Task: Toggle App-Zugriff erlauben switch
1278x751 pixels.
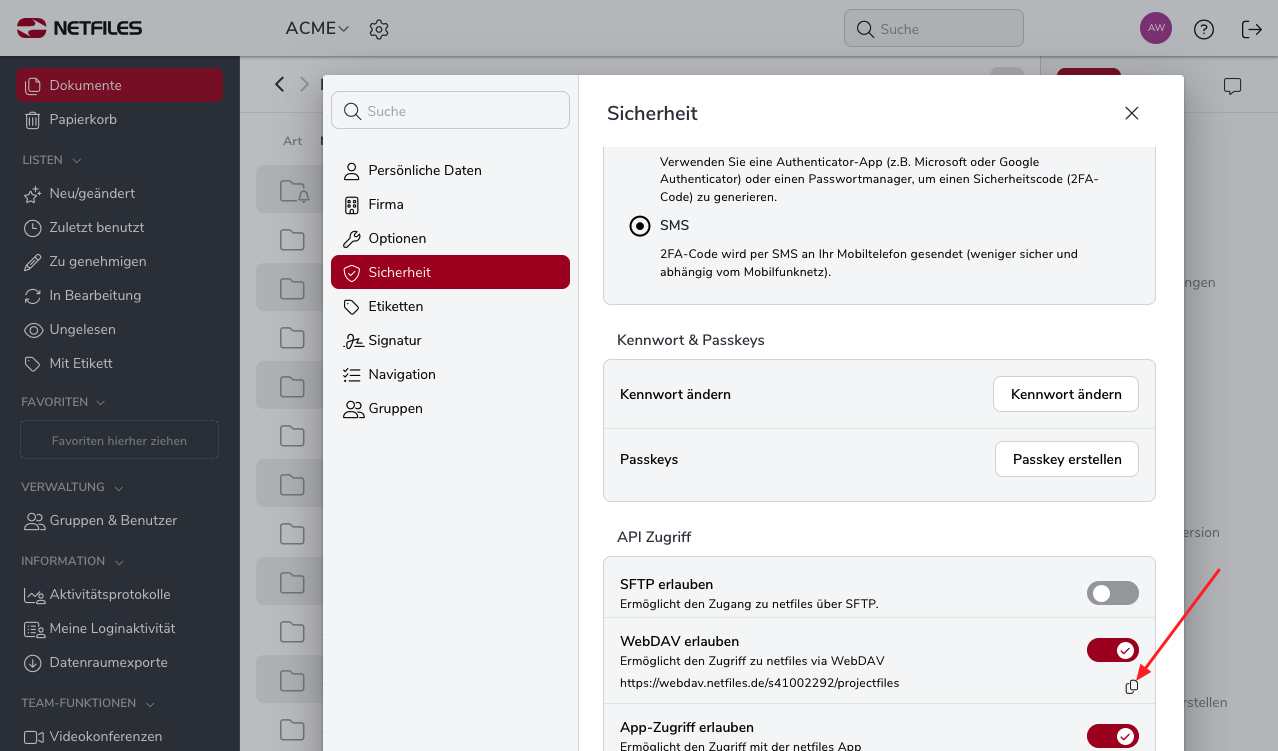Action: coord(1113,736)
